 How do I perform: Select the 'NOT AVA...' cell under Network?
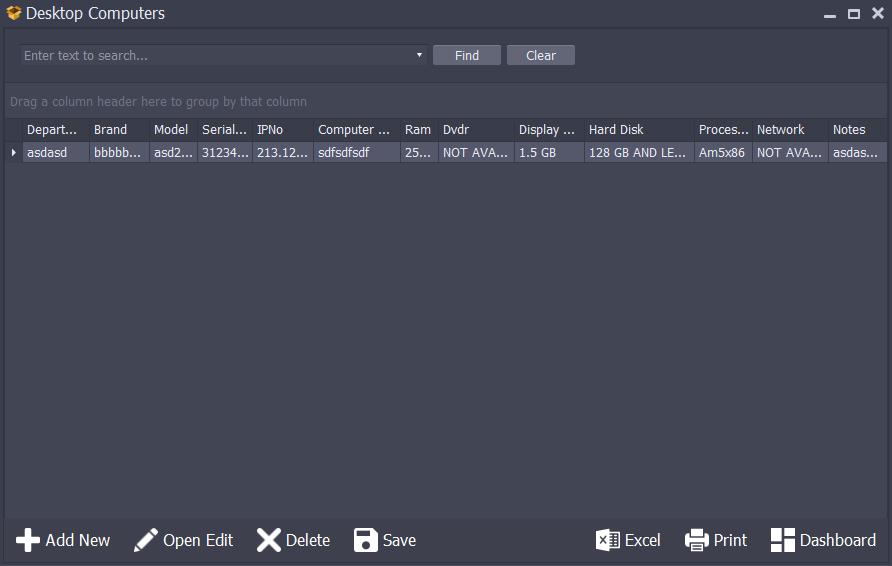pyautogui.click(x=790, y=152)
